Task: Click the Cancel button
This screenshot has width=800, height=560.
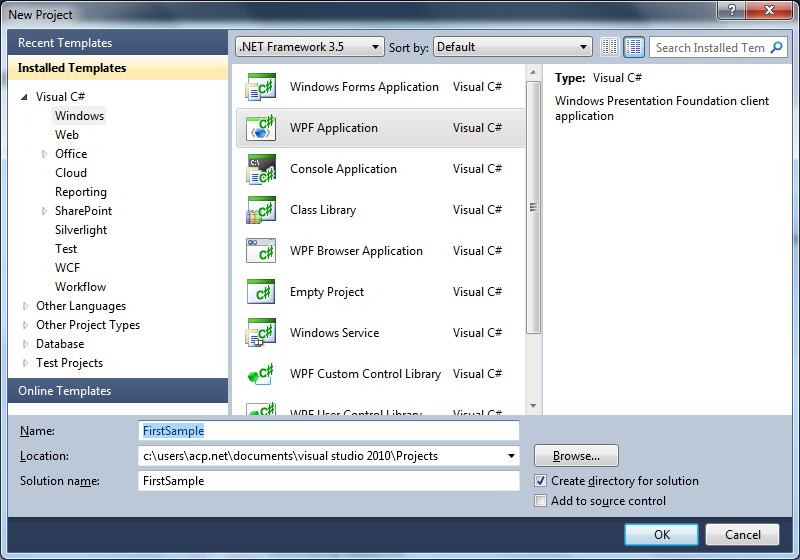Action: click(x=742, y=534)
